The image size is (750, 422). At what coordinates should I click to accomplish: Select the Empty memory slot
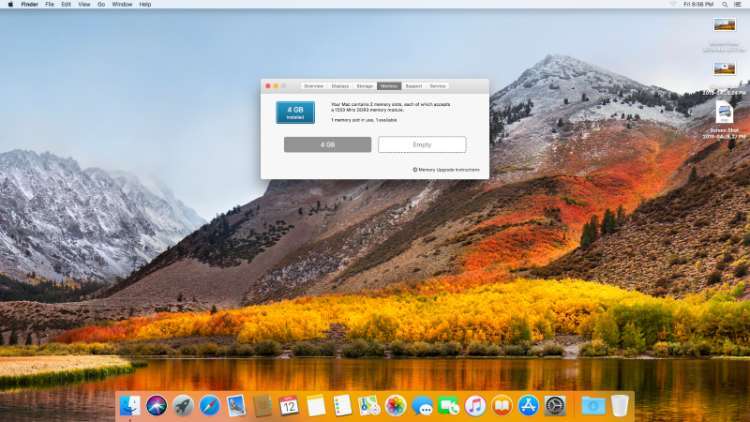tap(422, 145)
